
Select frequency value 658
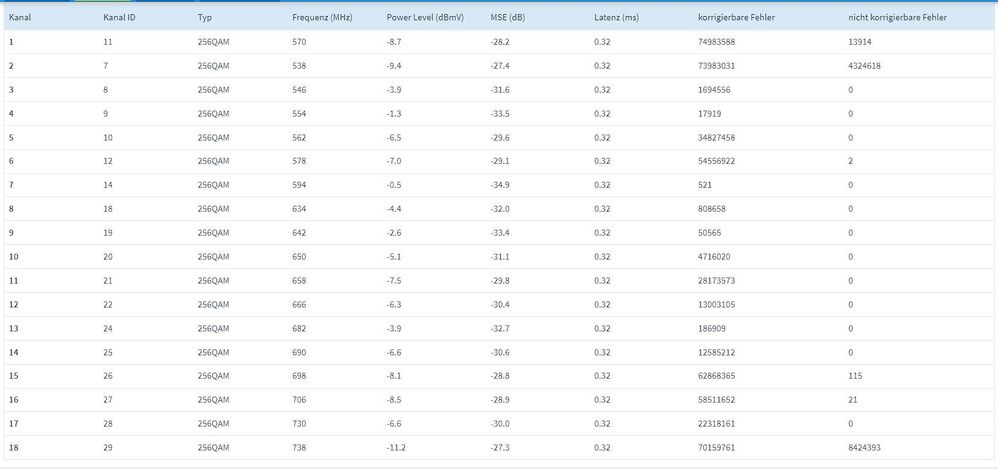[299, 281]
